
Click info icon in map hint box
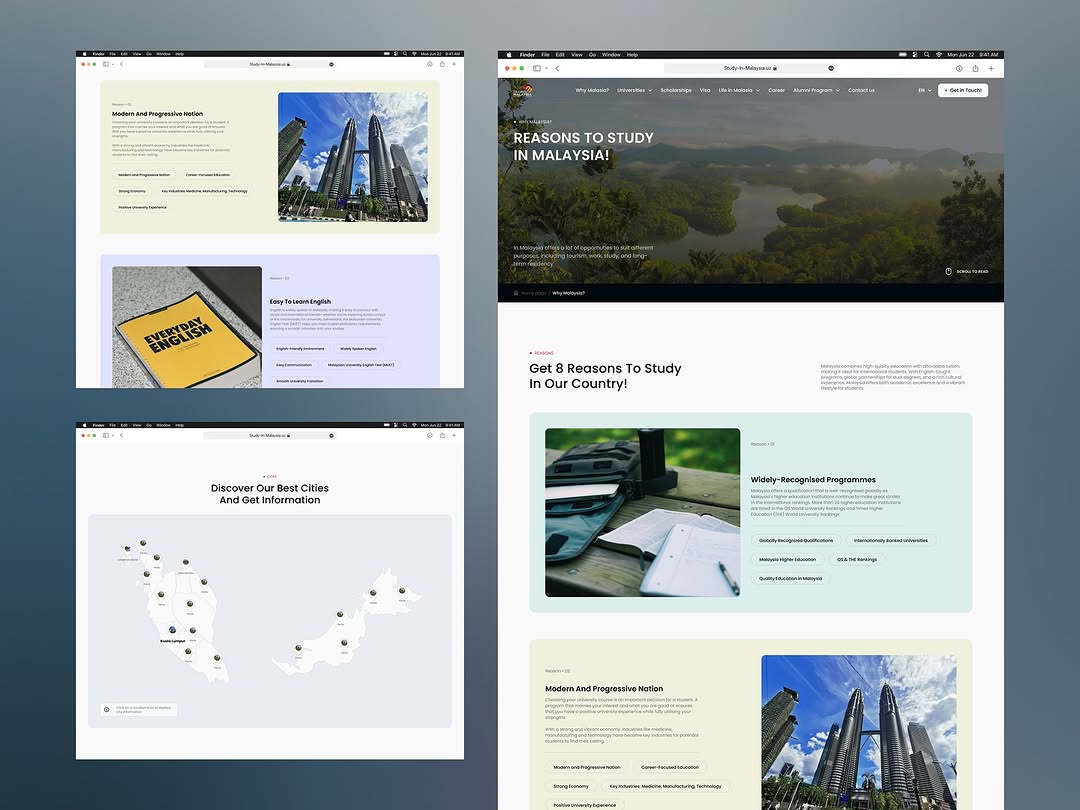pyautogui.click(x=107, y=709)
